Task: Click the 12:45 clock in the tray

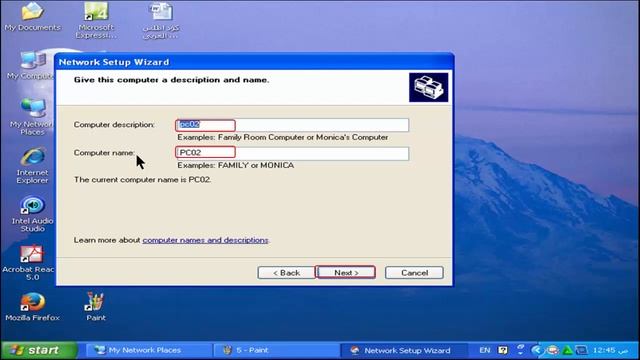Action: [610, 350]
